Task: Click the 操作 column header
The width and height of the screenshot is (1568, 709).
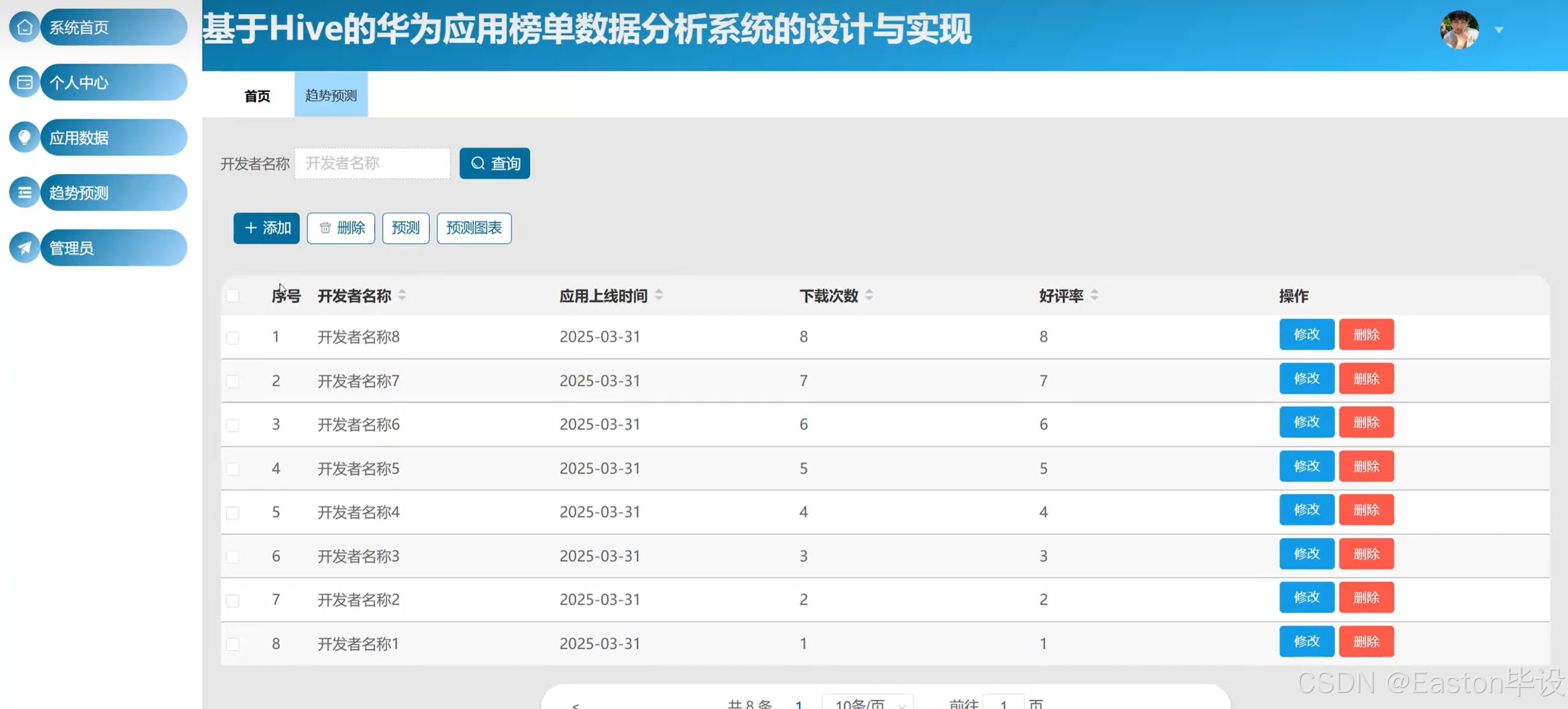Action: (x=1293, y=296)
